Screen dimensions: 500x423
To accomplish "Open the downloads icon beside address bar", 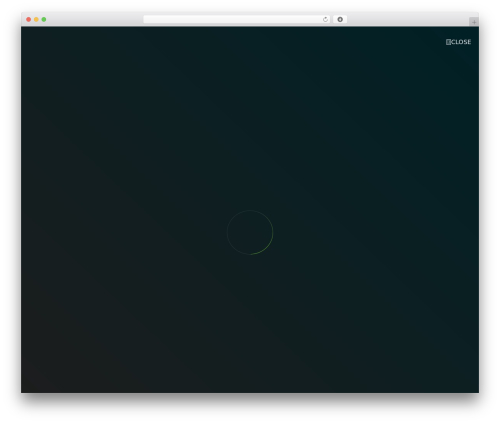I will click(x=340, y=19).
